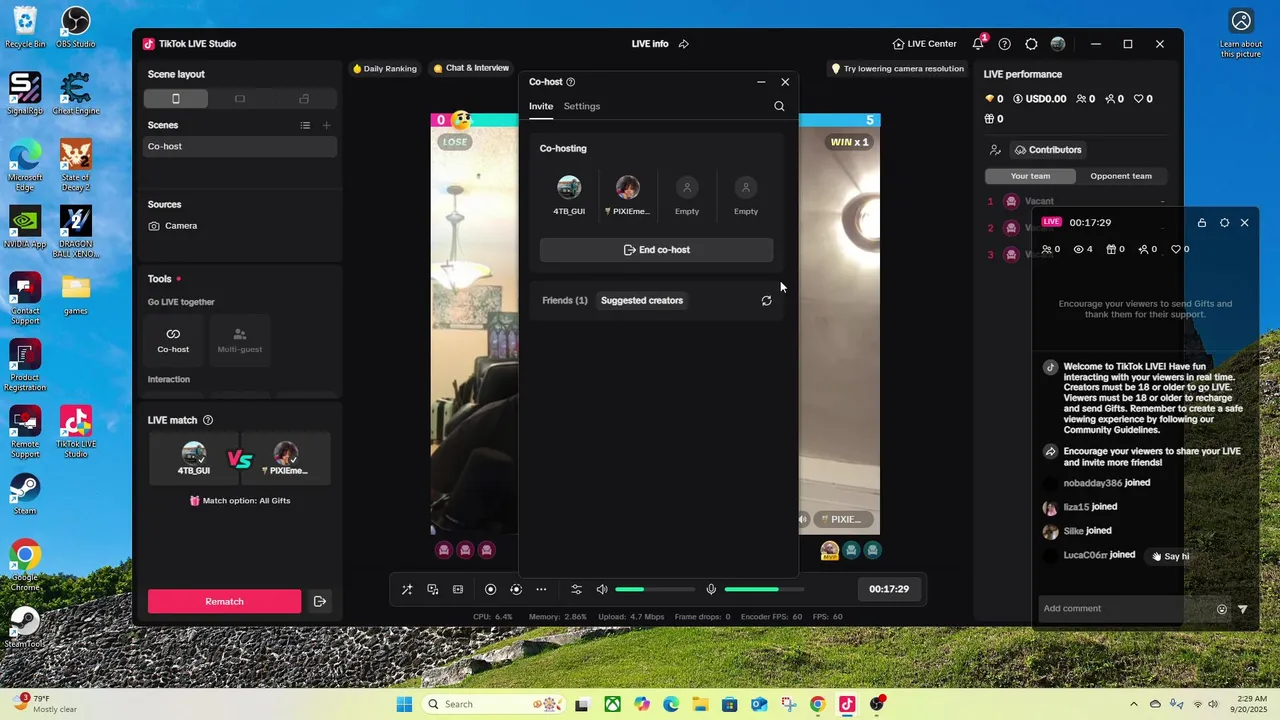Viewport: 1280px width, 720px height.
Task: Click the film clip icon in bottom toolbar
Action: tap(458, 590)
